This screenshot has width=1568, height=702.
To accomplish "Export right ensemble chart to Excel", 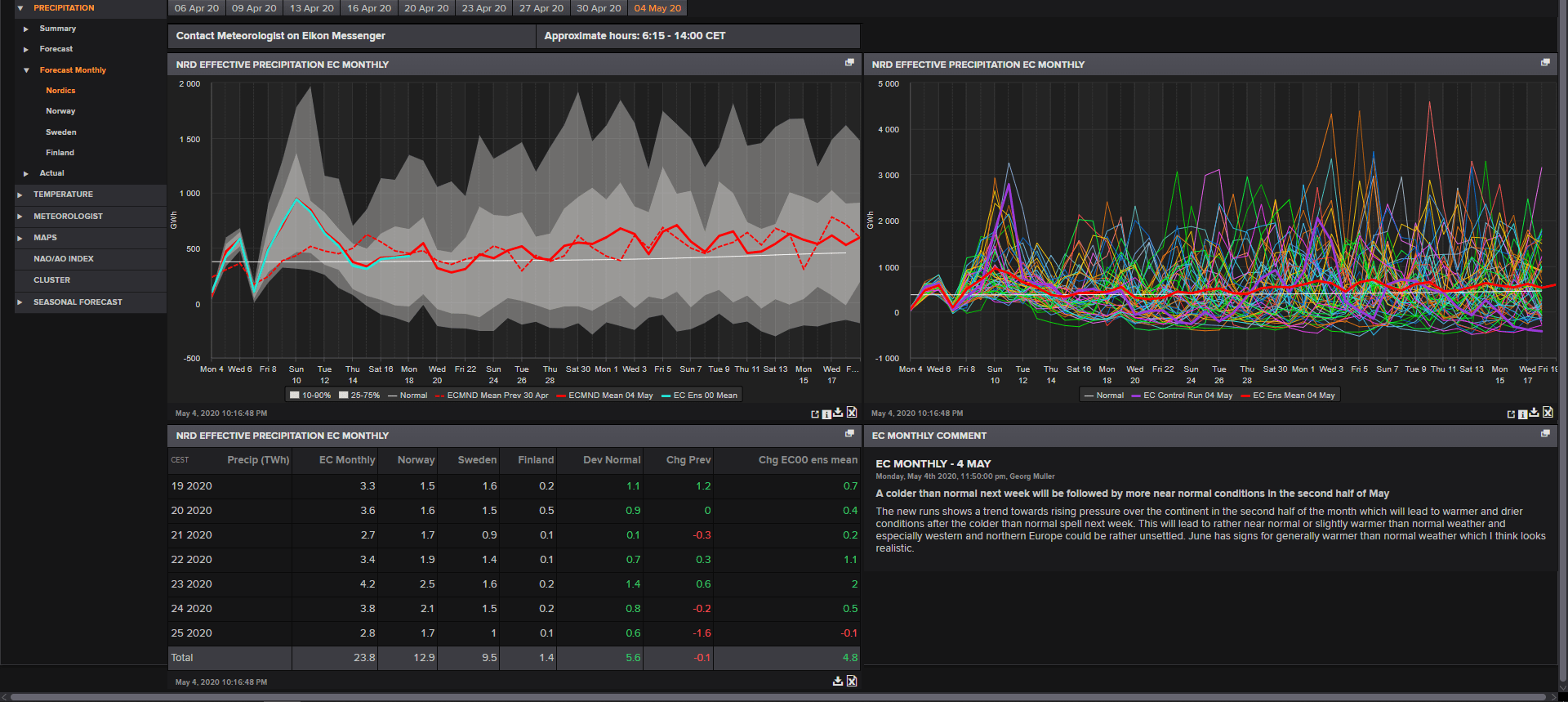I will tap(1548, 413).
